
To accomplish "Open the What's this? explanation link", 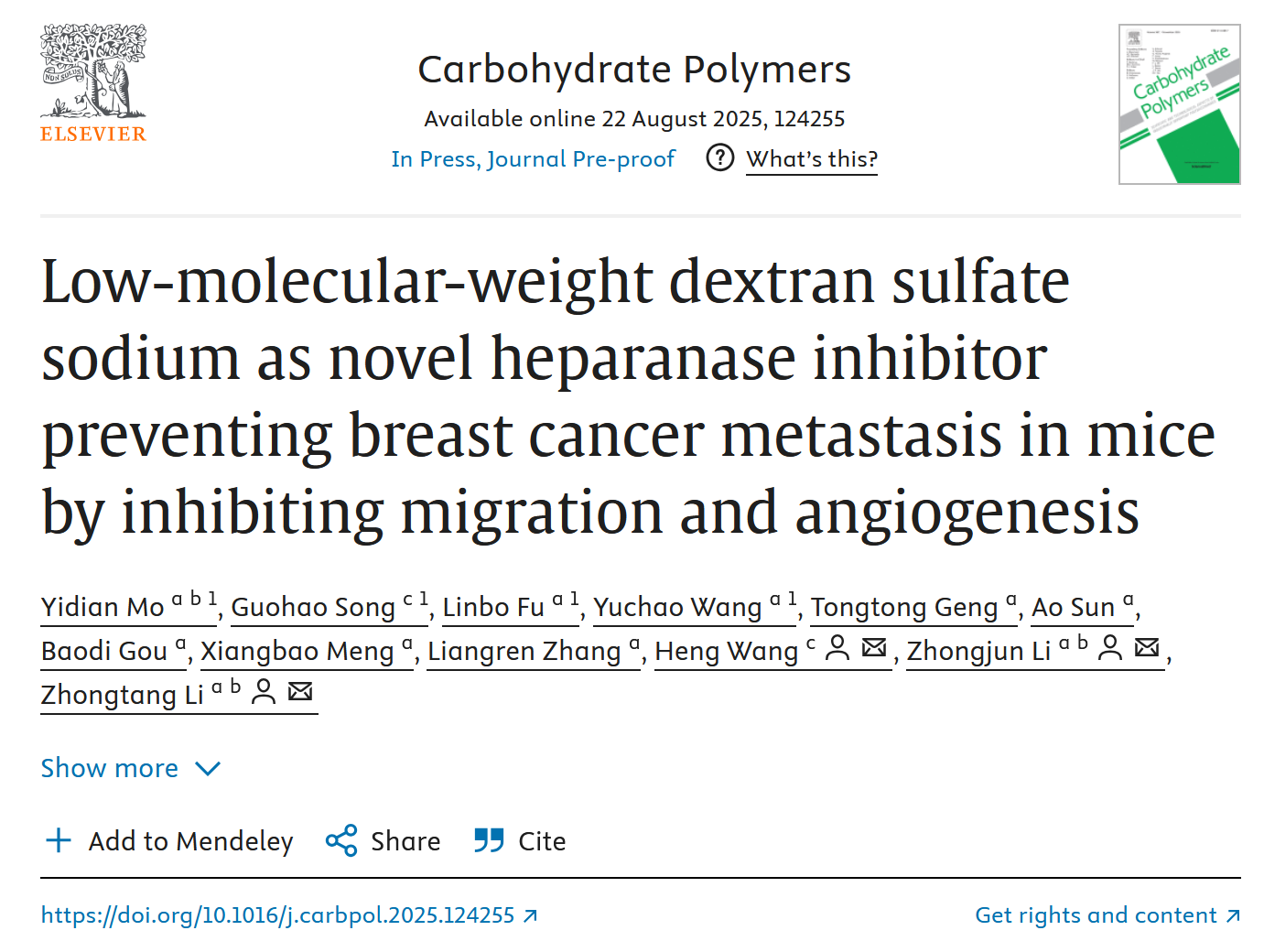I will point(811,159).
